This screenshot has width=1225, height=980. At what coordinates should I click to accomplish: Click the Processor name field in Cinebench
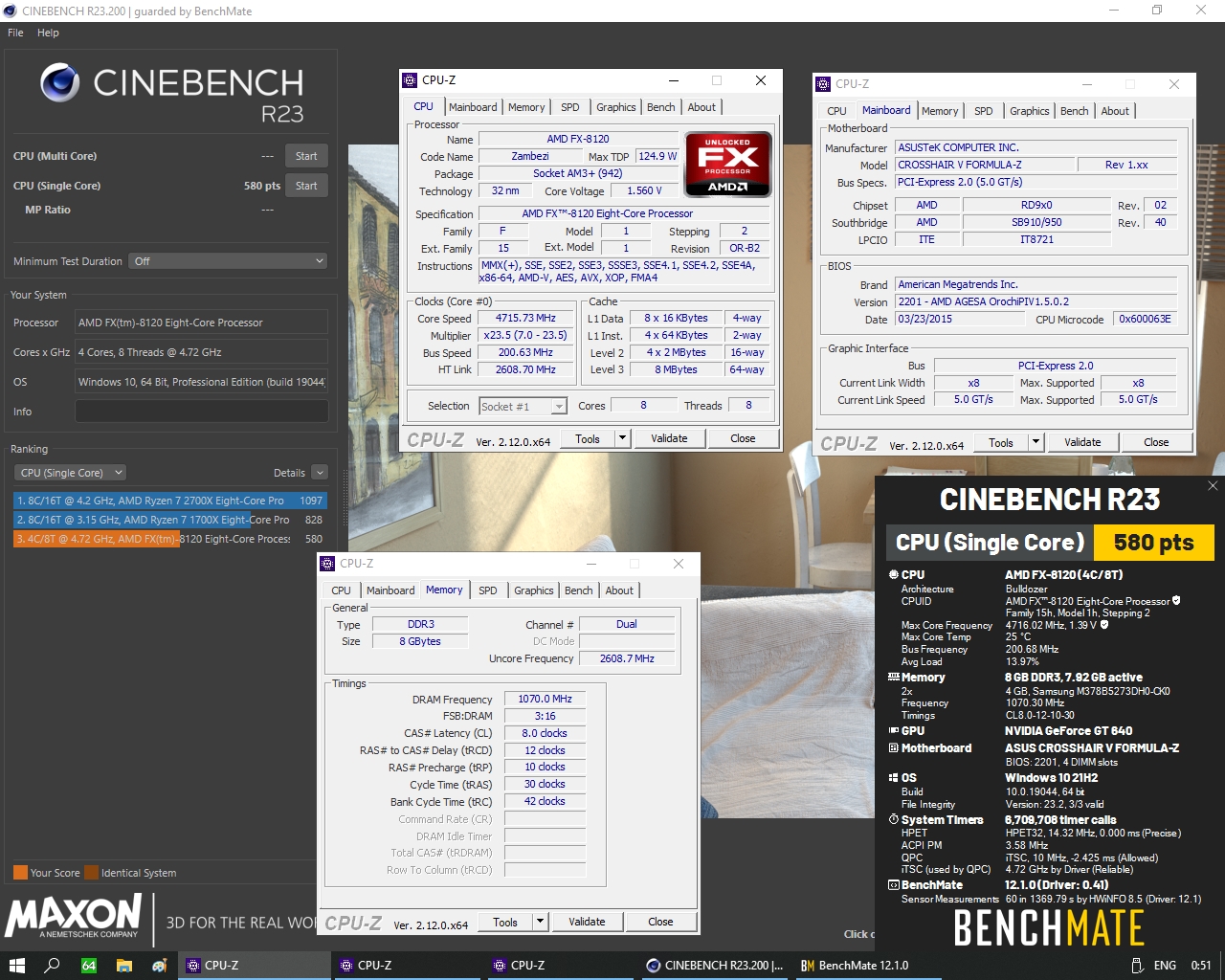pyautogui.click(x=202, y=323)
